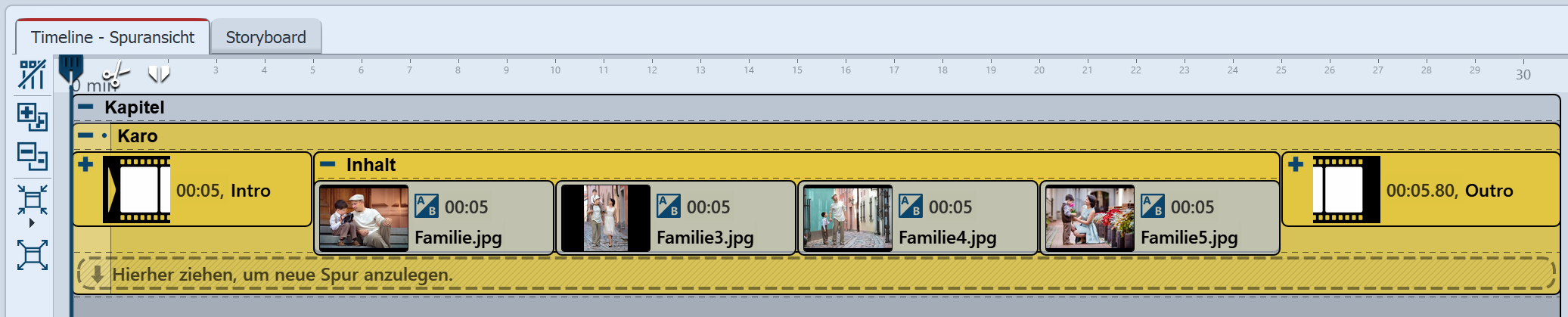Select the Familie3.jpg thumbnail
Image resolution: width=1568 pixels, height=317 pixels.
(x=605, y=218)
